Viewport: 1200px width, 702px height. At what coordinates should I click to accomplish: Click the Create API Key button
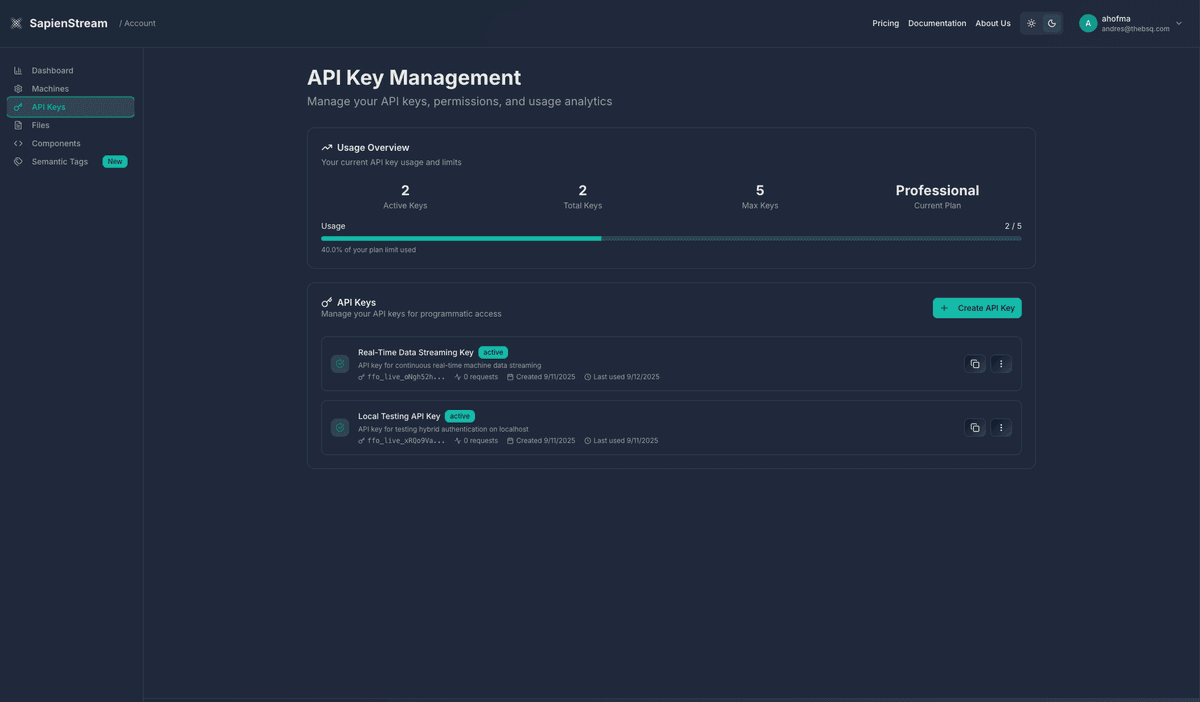977,308
